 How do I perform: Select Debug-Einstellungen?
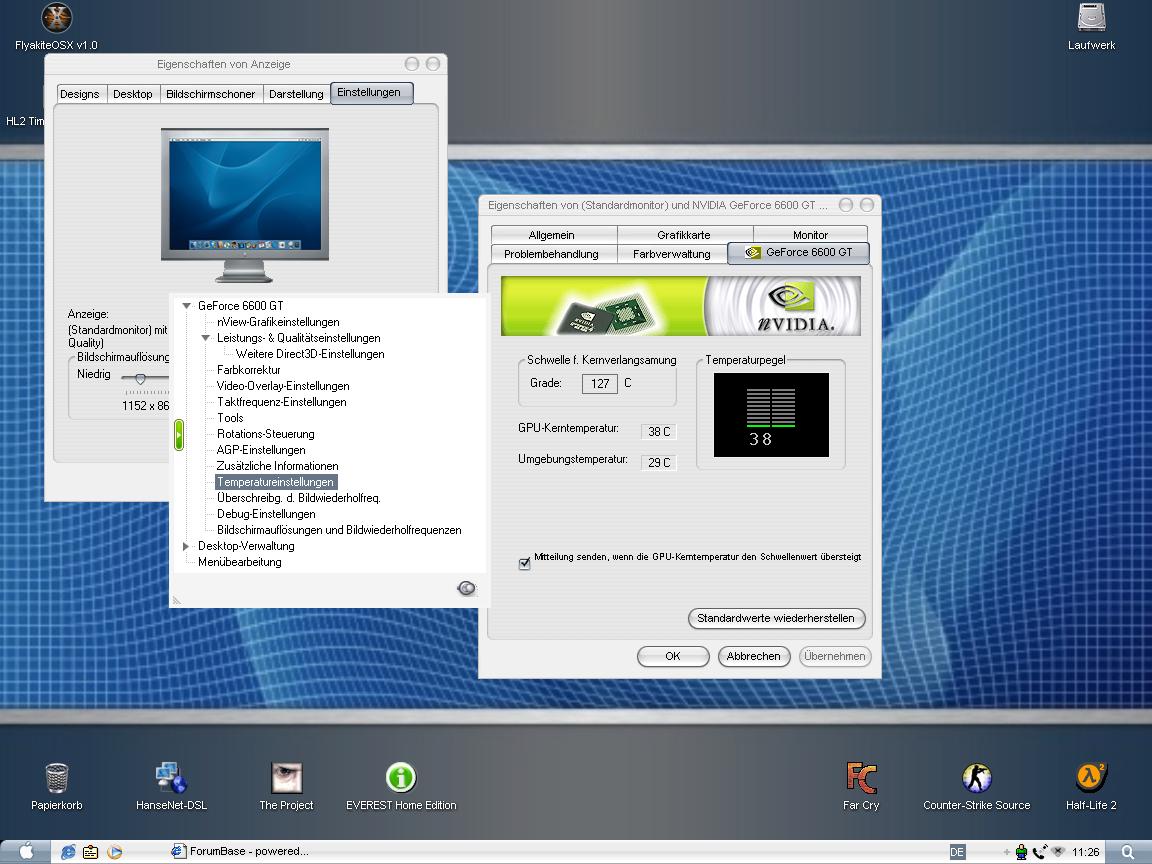266,514
